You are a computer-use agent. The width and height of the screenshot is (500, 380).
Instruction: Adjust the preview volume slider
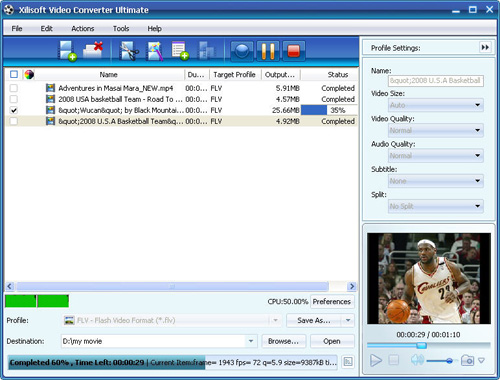(449, 360)
